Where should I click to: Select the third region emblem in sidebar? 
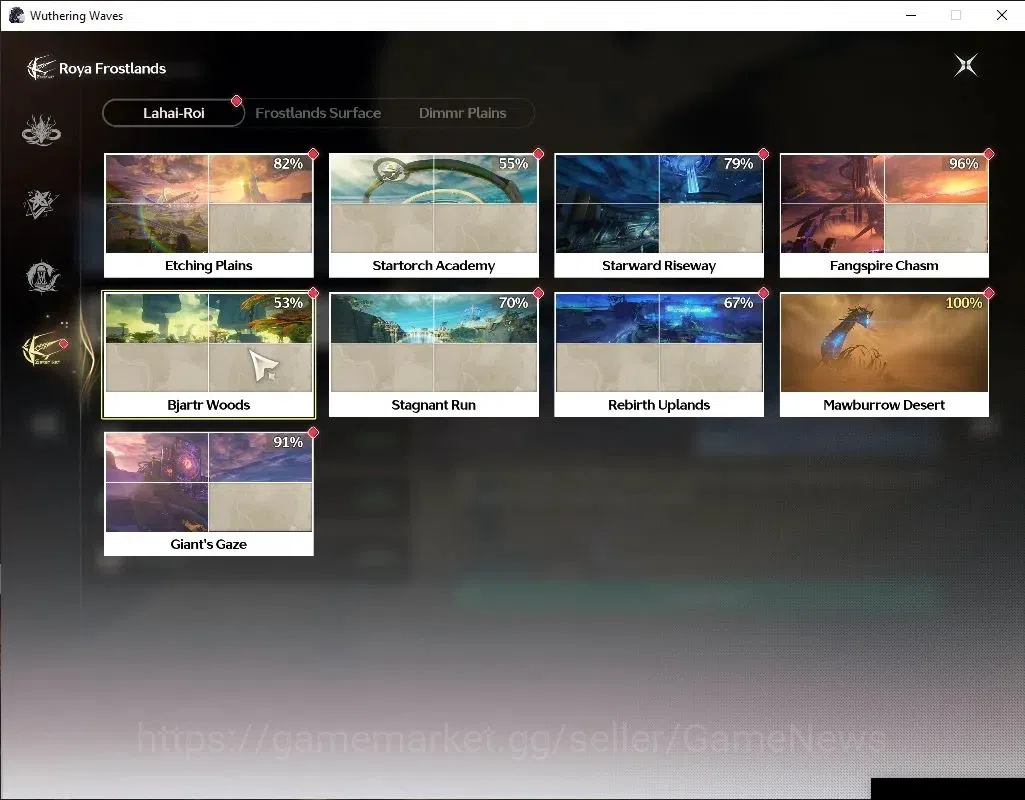pos(42,276)
